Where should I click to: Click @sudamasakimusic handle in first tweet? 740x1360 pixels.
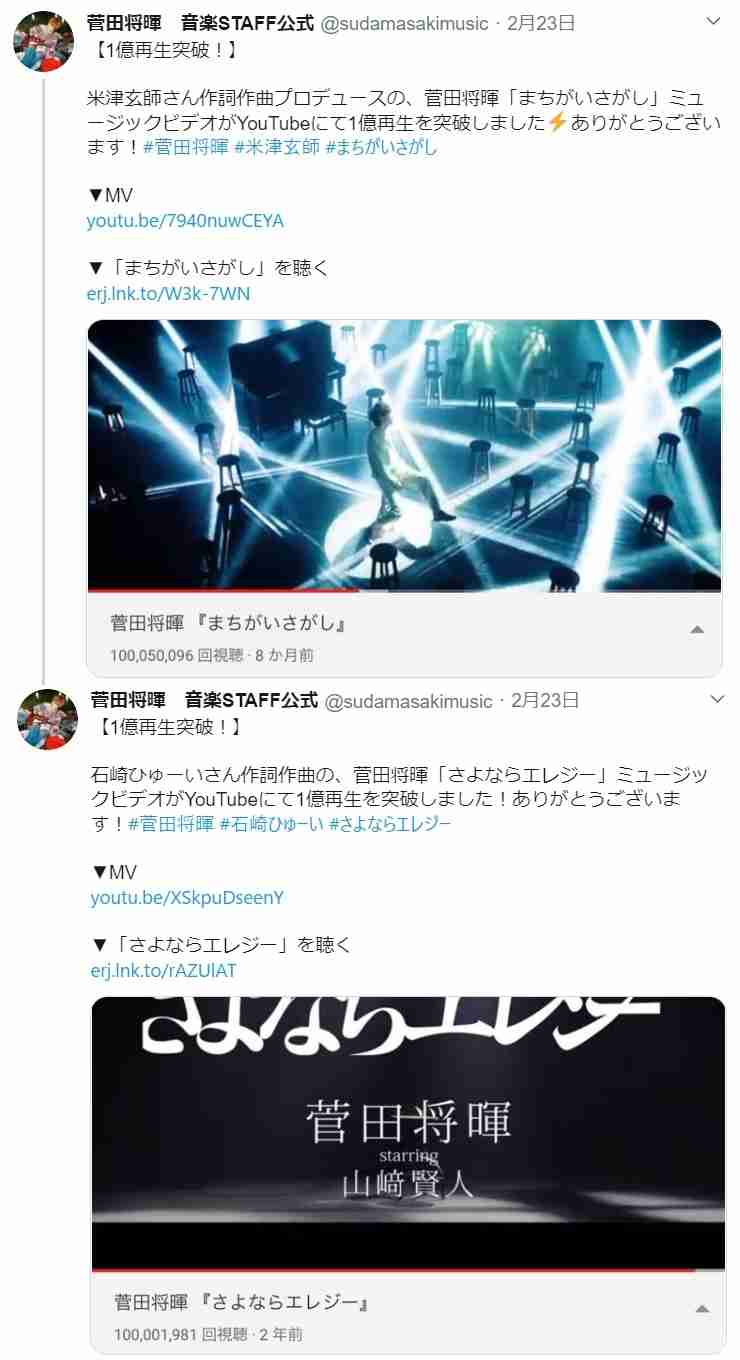coord(404,23)
